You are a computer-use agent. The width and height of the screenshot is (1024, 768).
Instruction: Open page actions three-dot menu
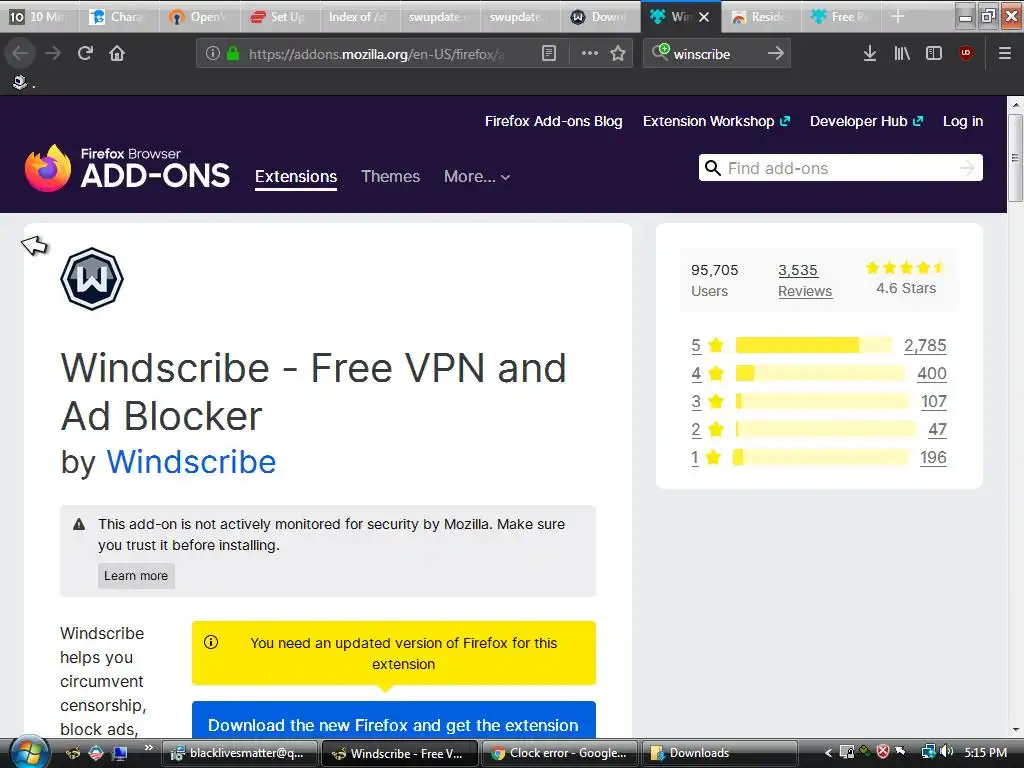(x=590, y=53)
